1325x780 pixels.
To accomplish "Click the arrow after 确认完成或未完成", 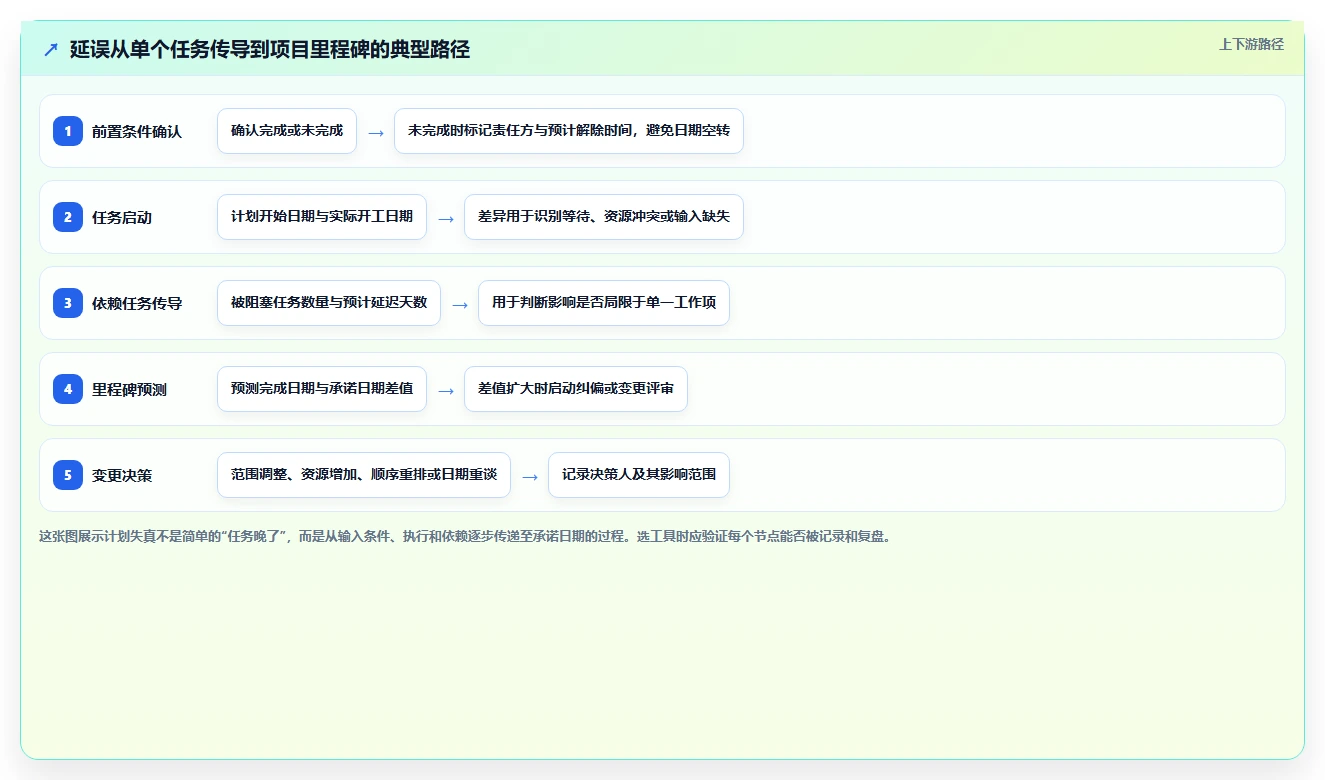I will pyautogui.click(x=376, y=132).
